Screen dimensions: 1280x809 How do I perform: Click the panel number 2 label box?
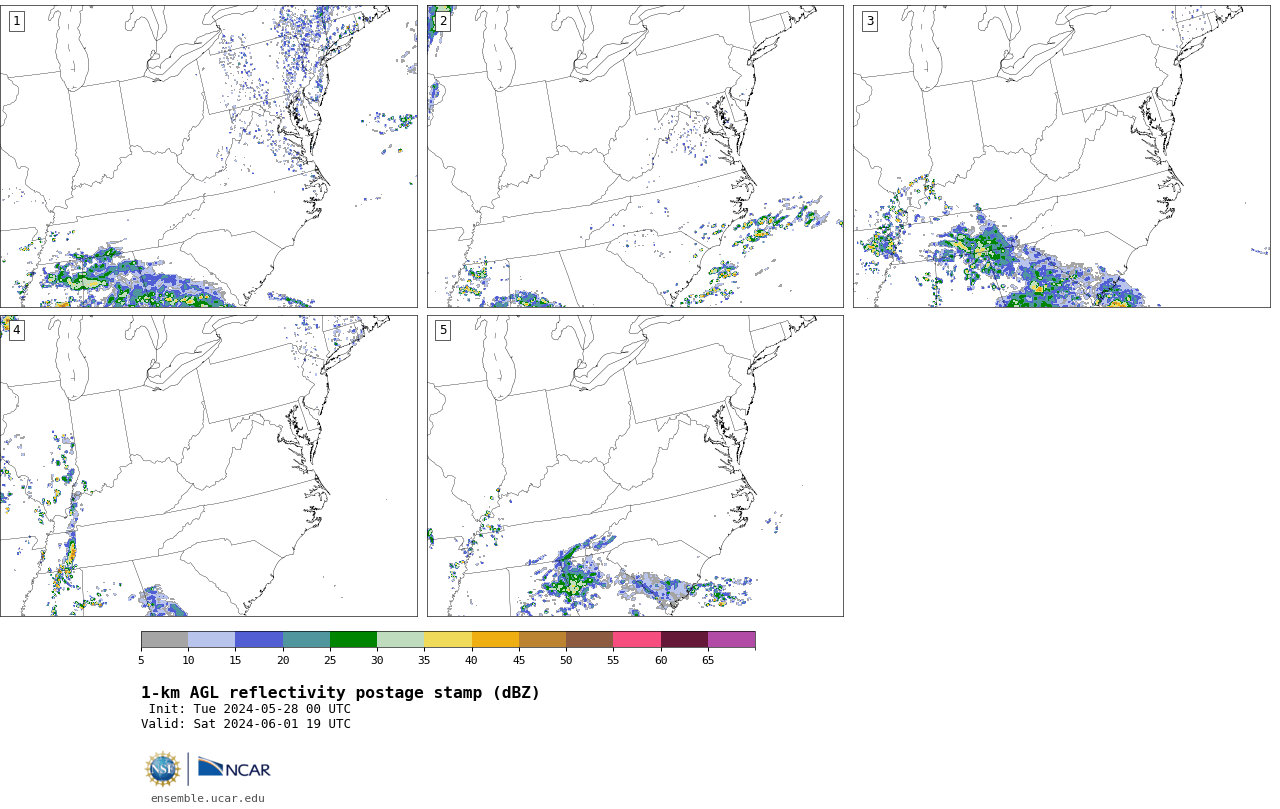(x=443, y=21)
